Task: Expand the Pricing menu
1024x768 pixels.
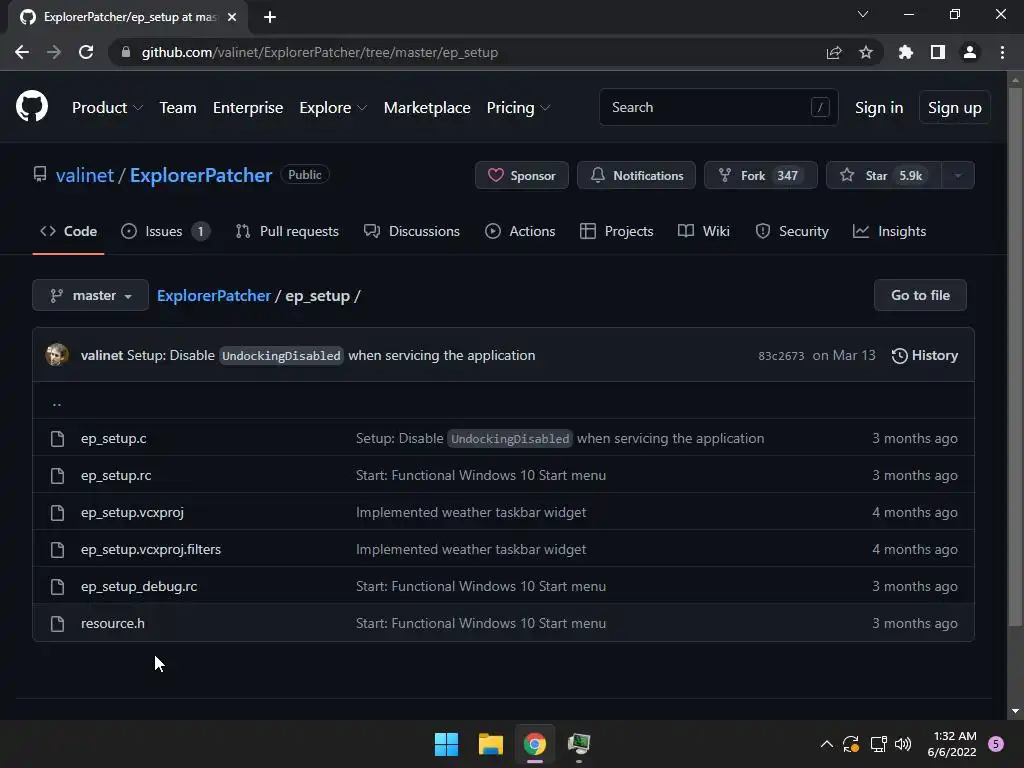Action: [x=519, y=107]
